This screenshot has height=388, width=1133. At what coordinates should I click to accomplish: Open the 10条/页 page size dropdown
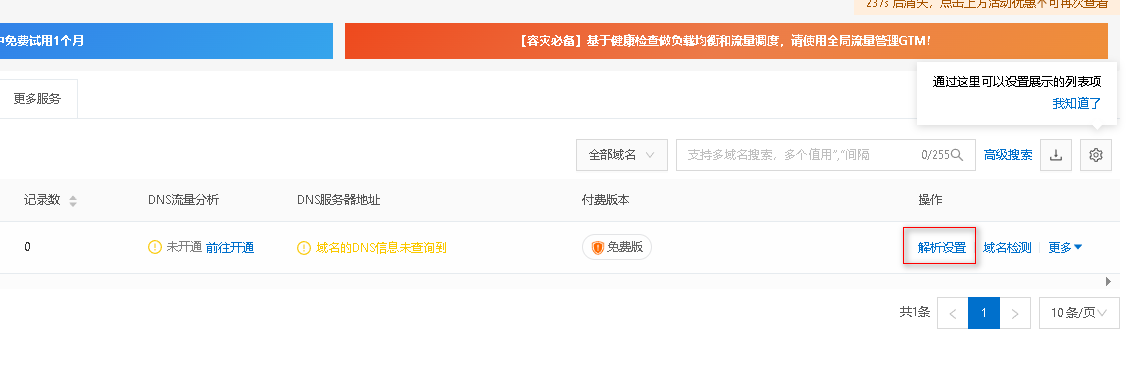pyautogui.click(x=1080, y=313)
